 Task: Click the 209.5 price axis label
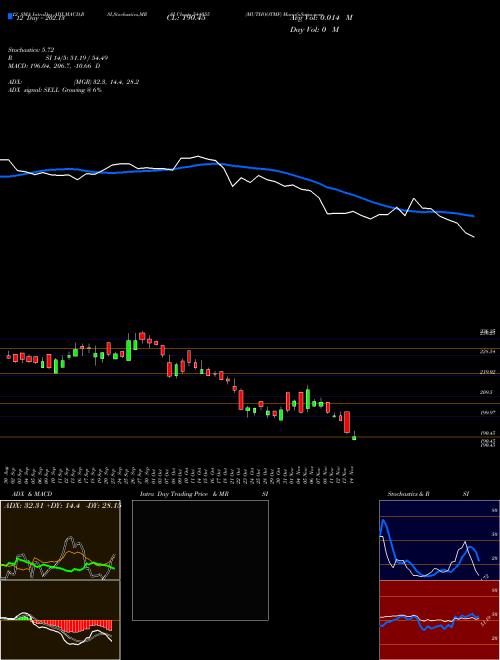click(x=487, y=392)
